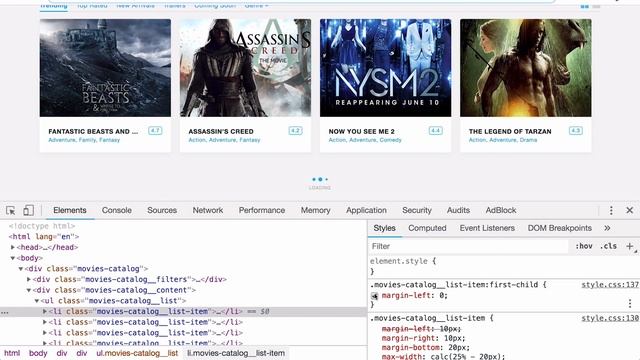Image resolution: width=640 pixels, height=360 pixels.
Task: Toggle the margin-left: 0 property checkbox
Action: pos(374,296)
